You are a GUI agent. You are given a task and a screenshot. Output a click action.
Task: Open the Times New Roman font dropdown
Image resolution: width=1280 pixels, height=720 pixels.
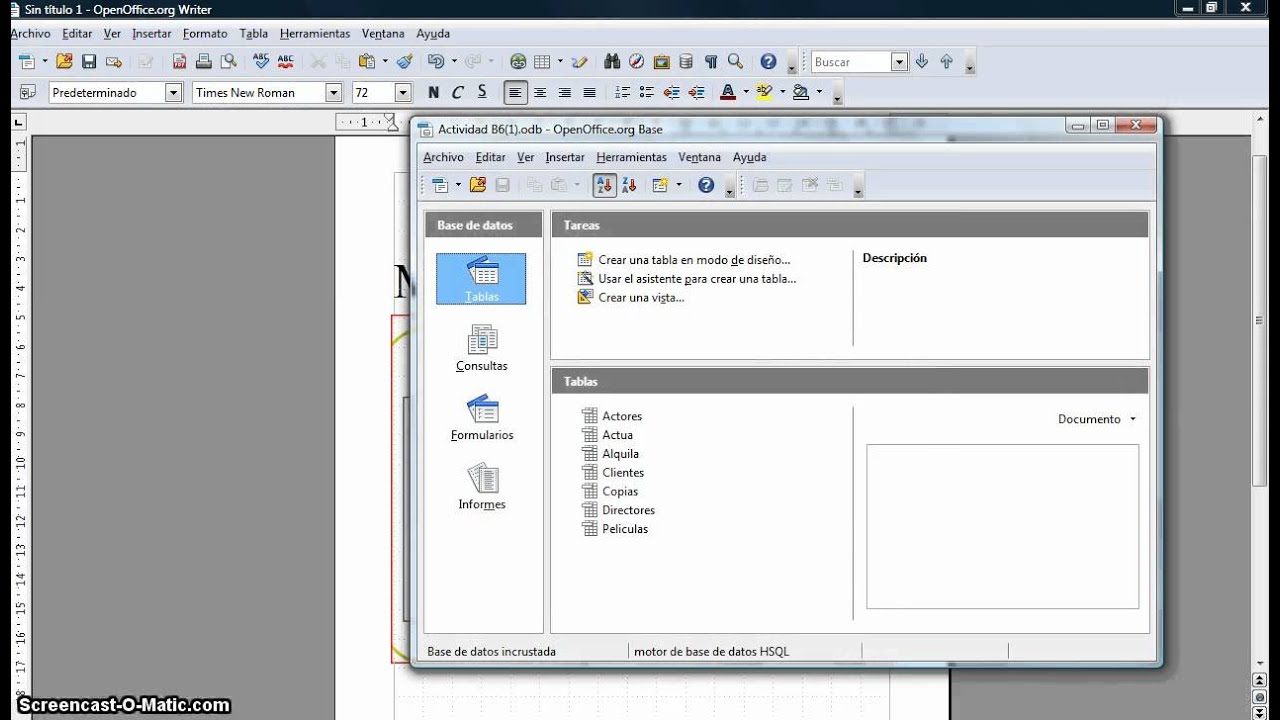point(334,92)
